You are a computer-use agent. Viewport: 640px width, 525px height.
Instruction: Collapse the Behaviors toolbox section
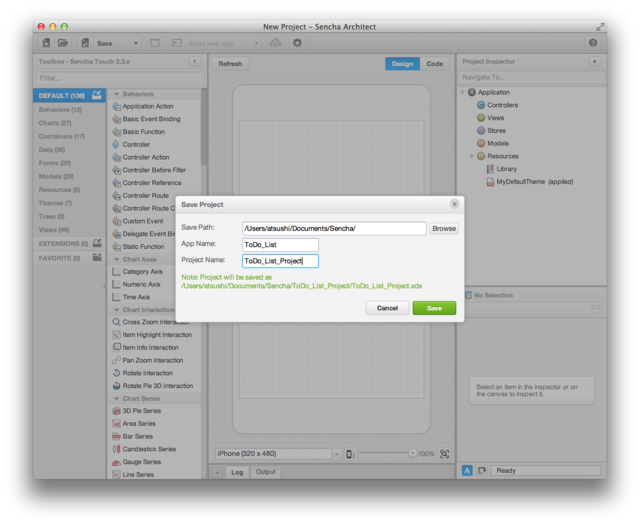click(x=116, y=94)
